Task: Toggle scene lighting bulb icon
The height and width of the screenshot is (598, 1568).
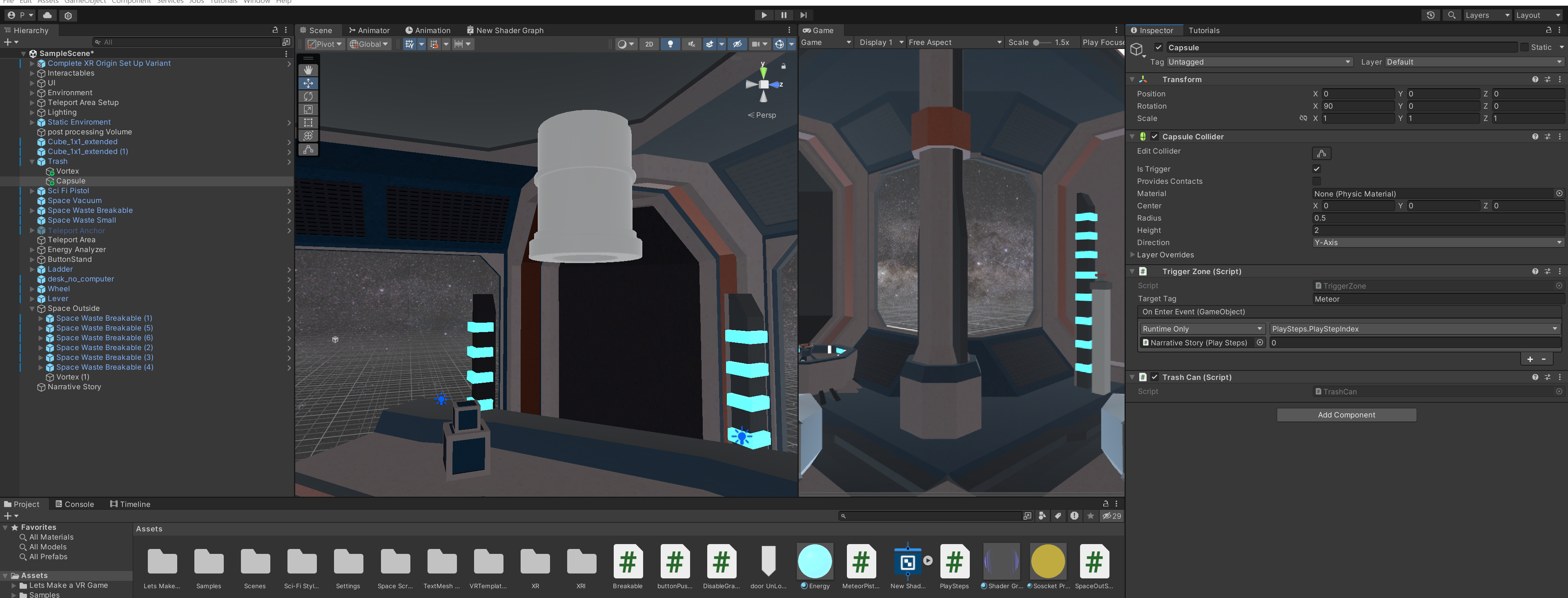Action: pyautogui.click(x=670, y=44)
